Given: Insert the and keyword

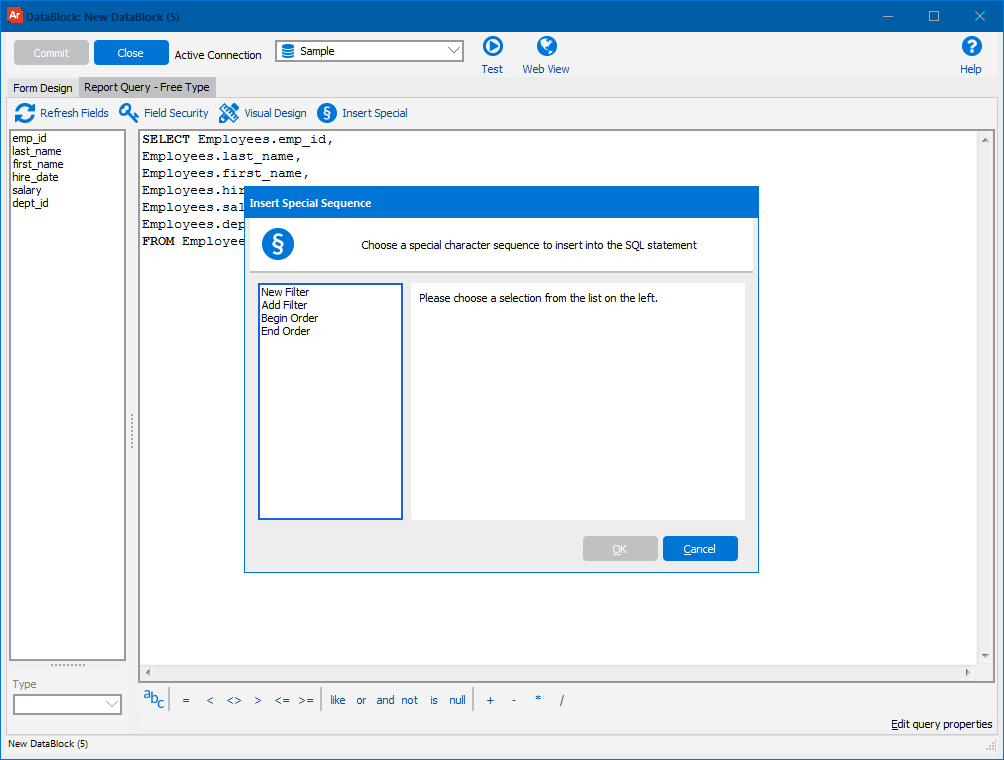Looking at the screenshot, I should click(385, 700).
